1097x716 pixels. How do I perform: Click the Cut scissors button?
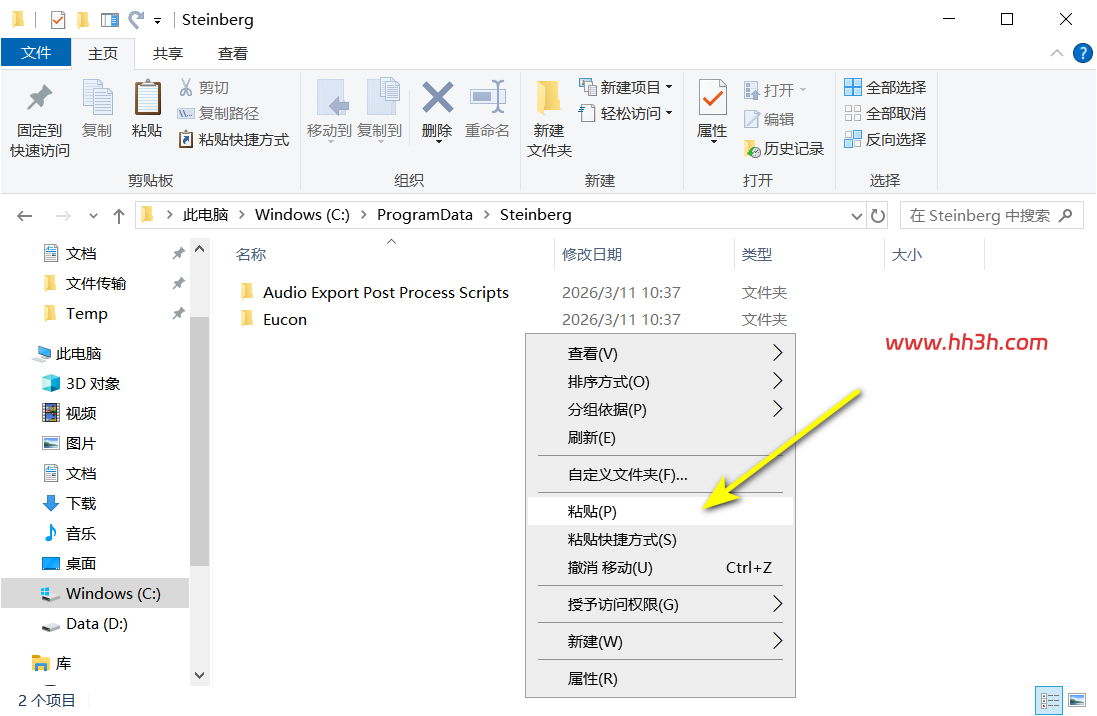(x=204, y=87)
